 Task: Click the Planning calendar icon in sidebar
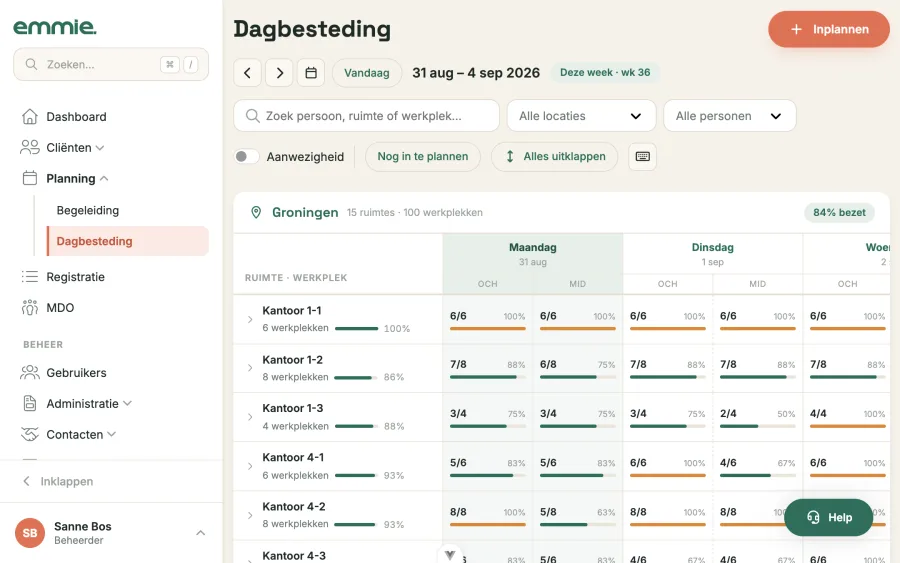coord(30,178)
